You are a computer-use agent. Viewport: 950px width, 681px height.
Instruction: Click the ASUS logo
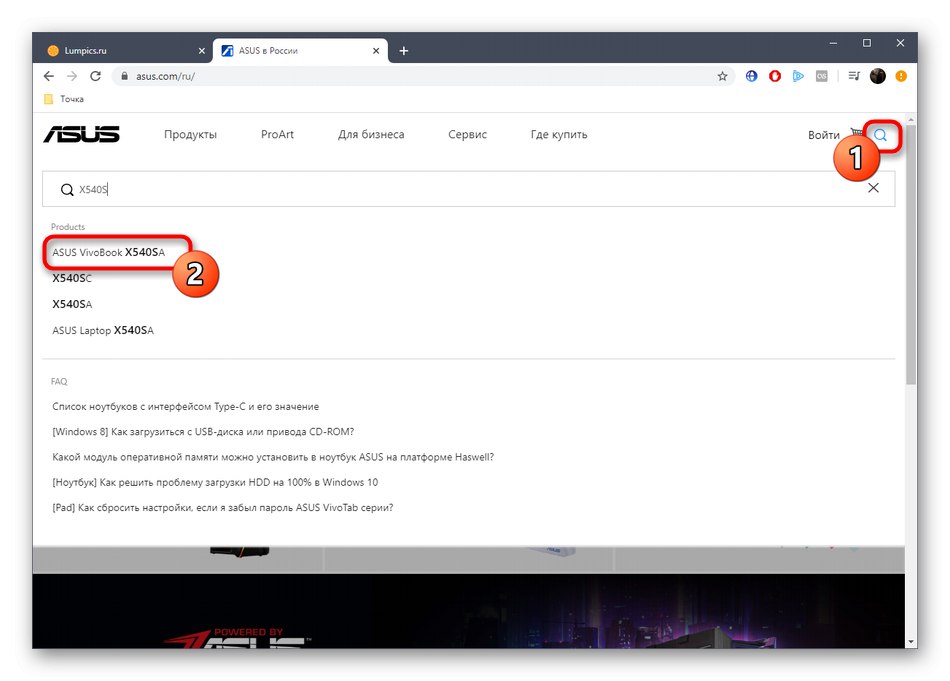82,134
